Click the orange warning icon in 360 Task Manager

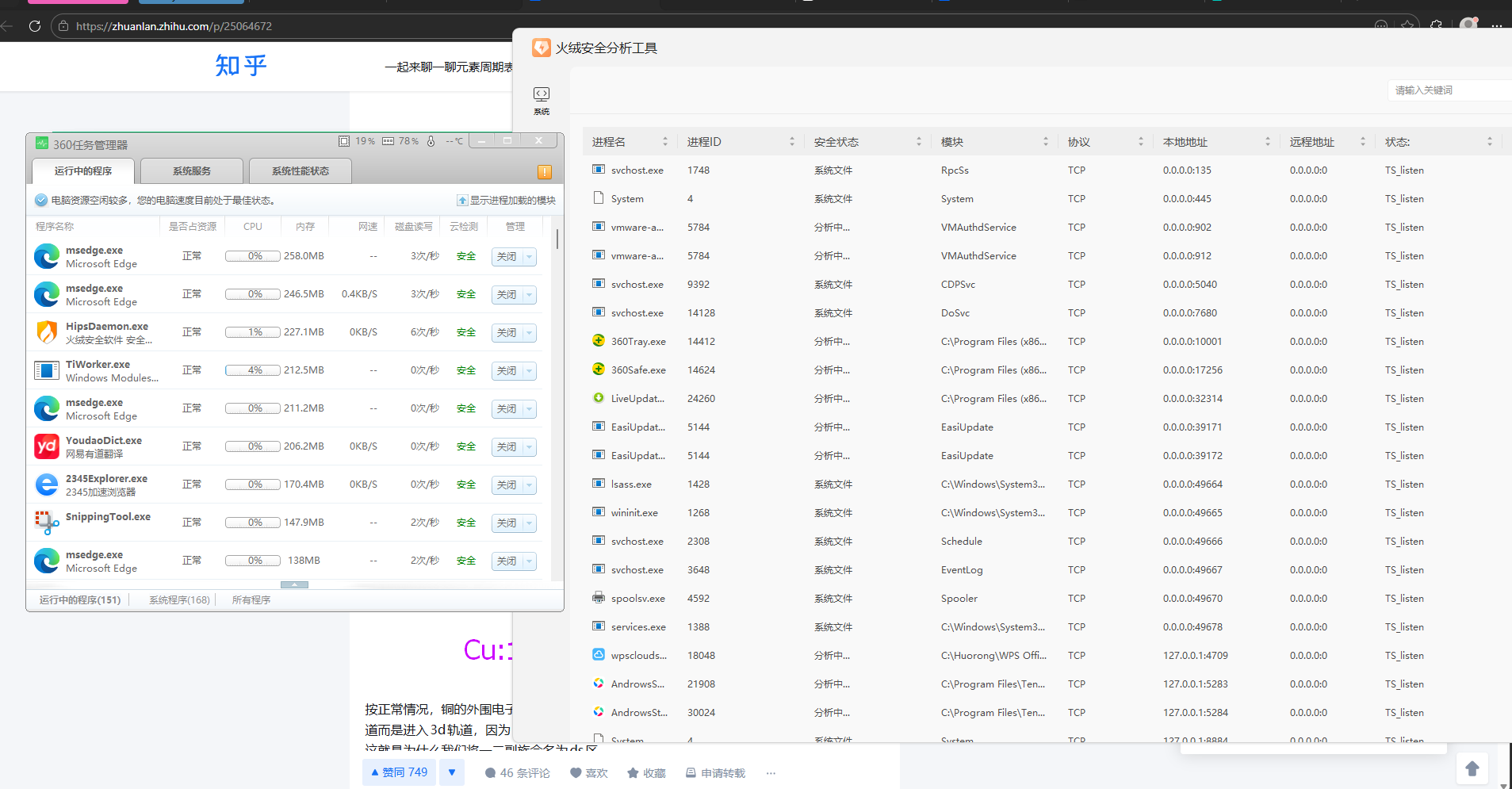pyautogui.click(x=544, y=172)
